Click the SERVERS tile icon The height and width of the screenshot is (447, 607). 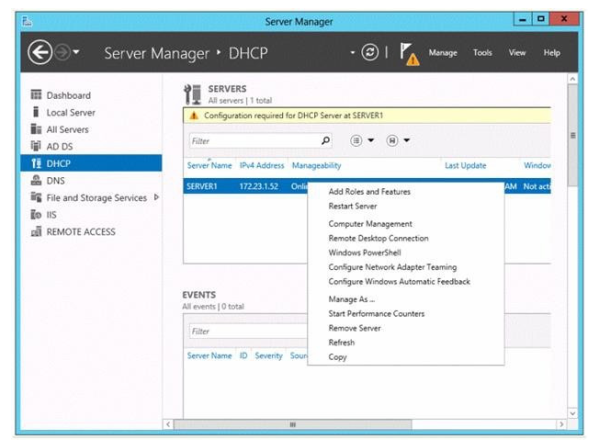click(192, 94)
